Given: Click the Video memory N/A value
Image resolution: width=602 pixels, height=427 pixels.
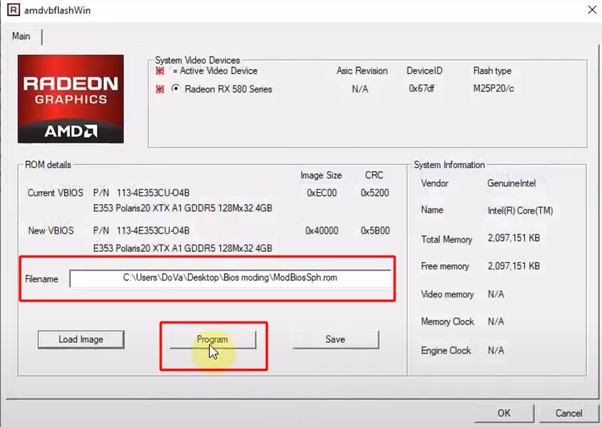Looking at the screenshot, I should click(496, 294).
